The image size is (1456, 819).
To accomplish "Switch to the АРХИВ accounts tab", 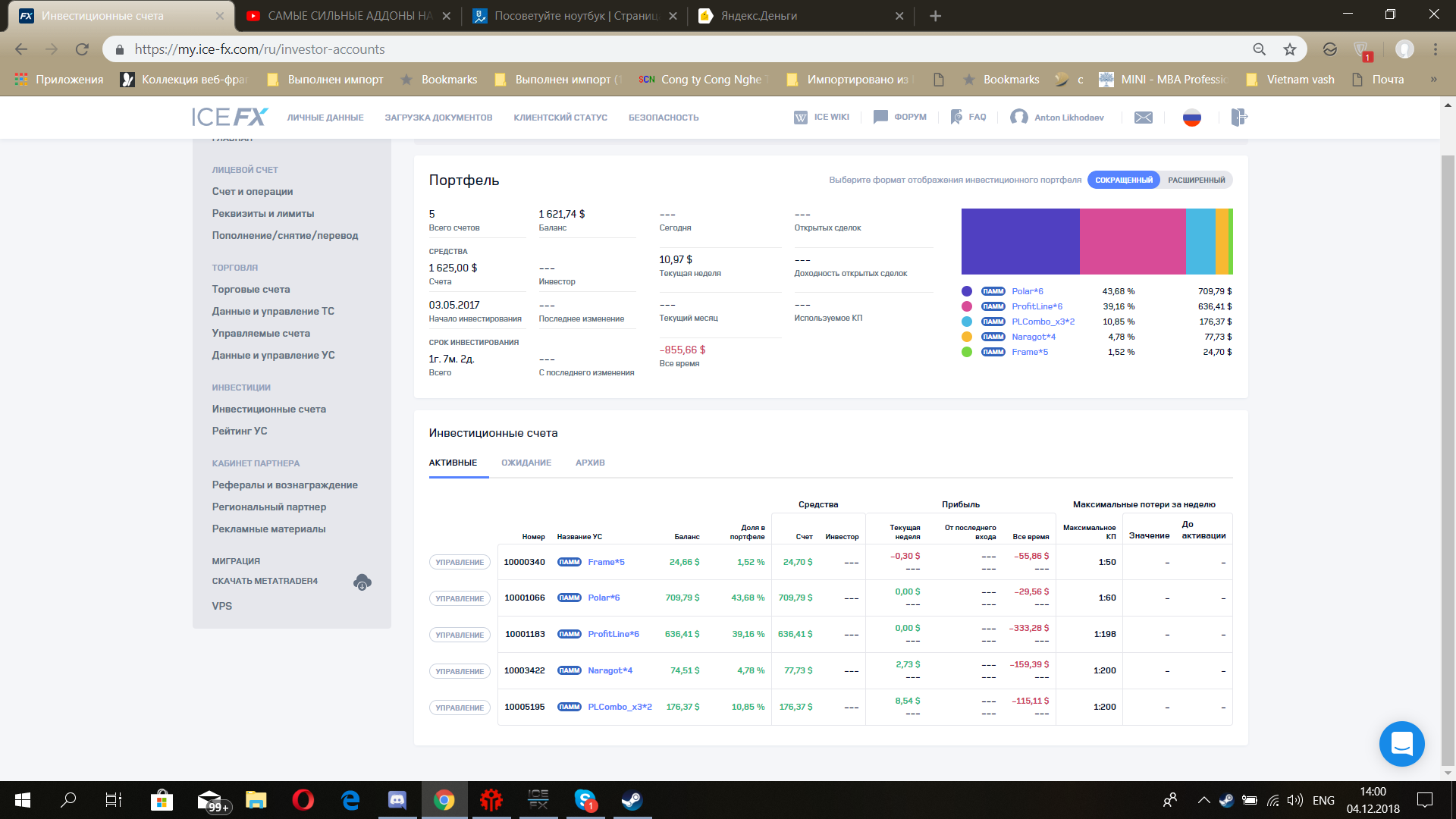I will (x=589, y=463).
